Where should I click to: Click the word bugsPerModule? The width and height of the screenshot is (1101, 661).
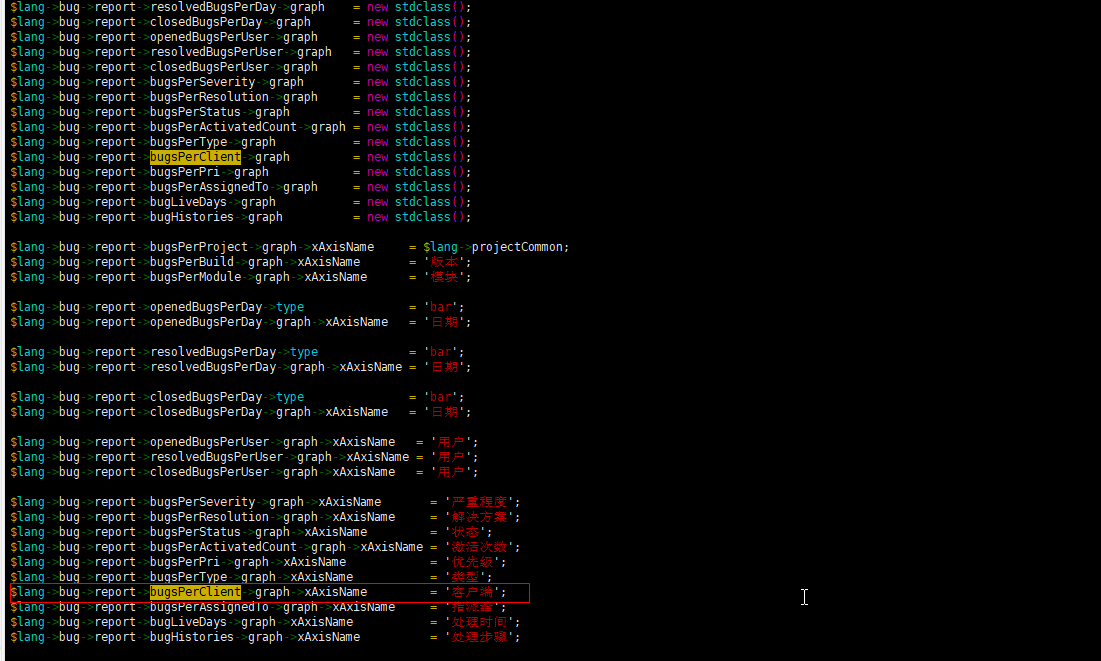[x=195, y=277]
